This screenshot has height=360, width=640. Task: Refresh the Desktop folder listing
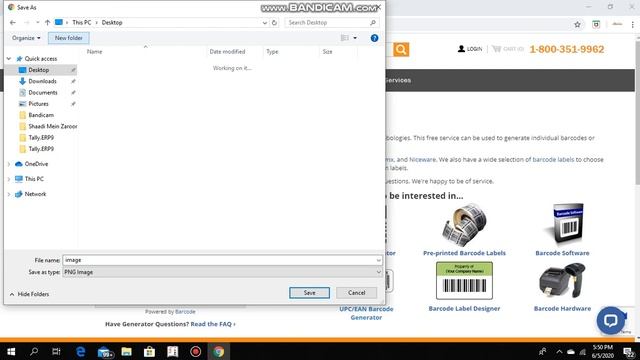click(x=274, y=22)
